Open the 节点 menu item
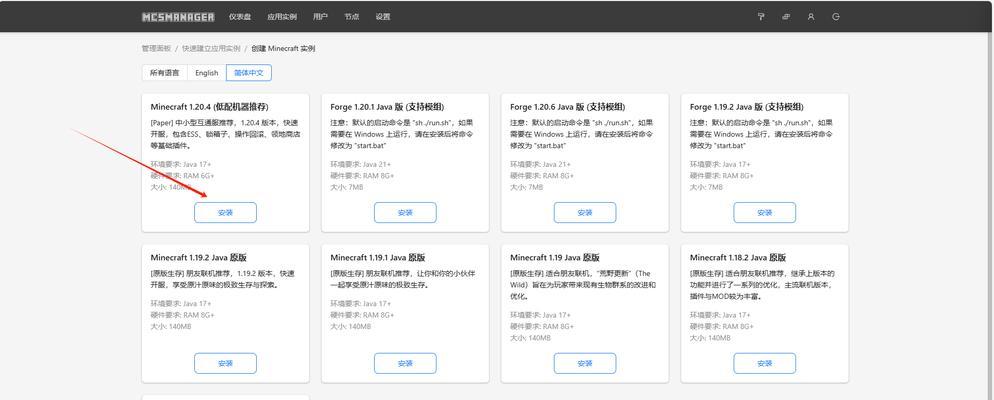 pyautogui.click(x=351, y=17)
